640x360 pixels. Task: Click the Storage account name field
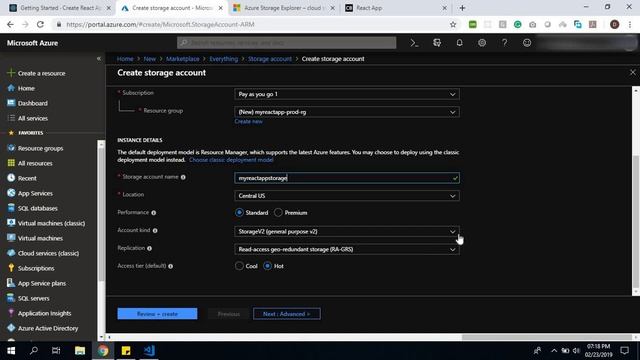point(347,178)
